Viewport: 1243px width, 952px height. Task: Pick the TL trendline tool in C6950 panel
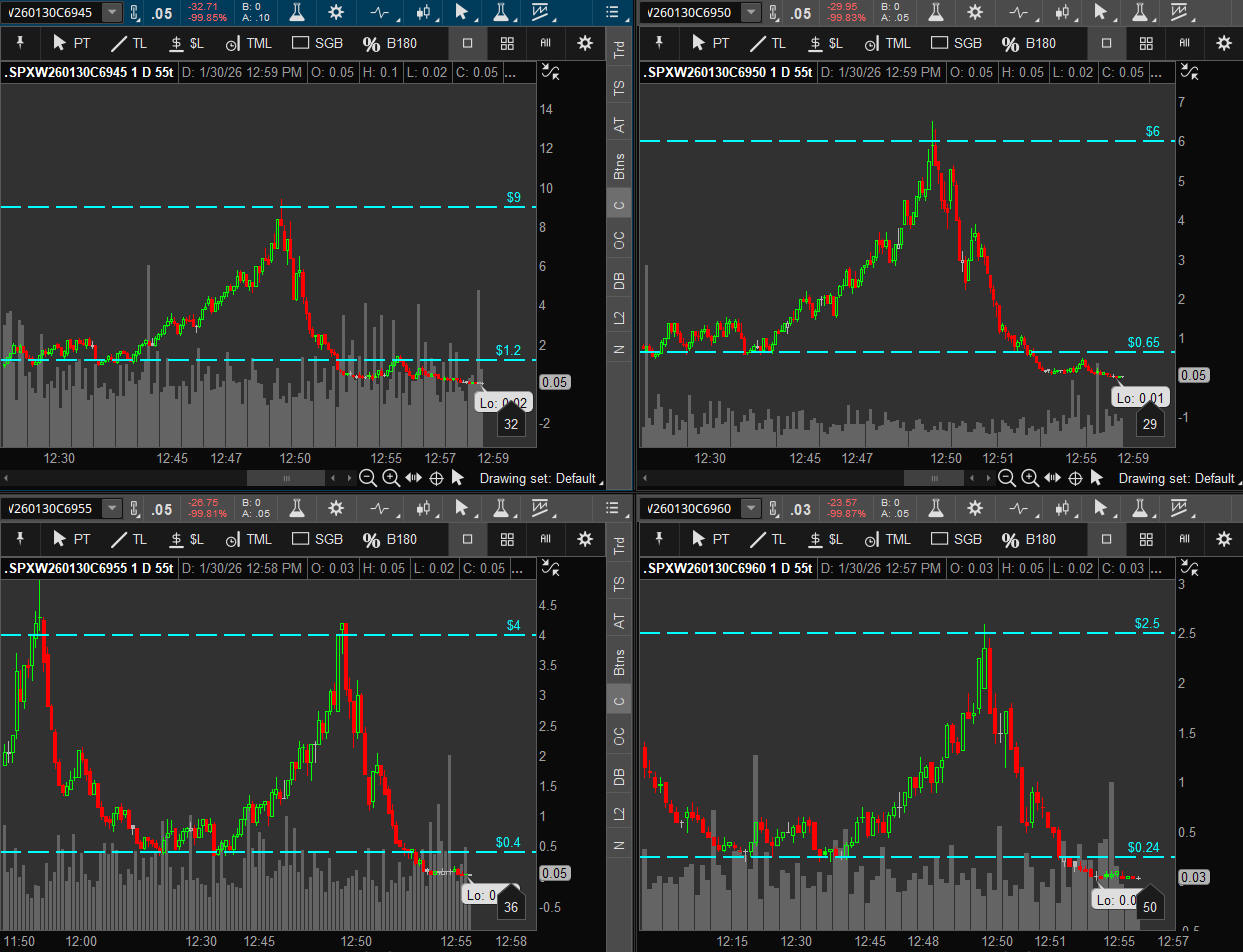767,44
